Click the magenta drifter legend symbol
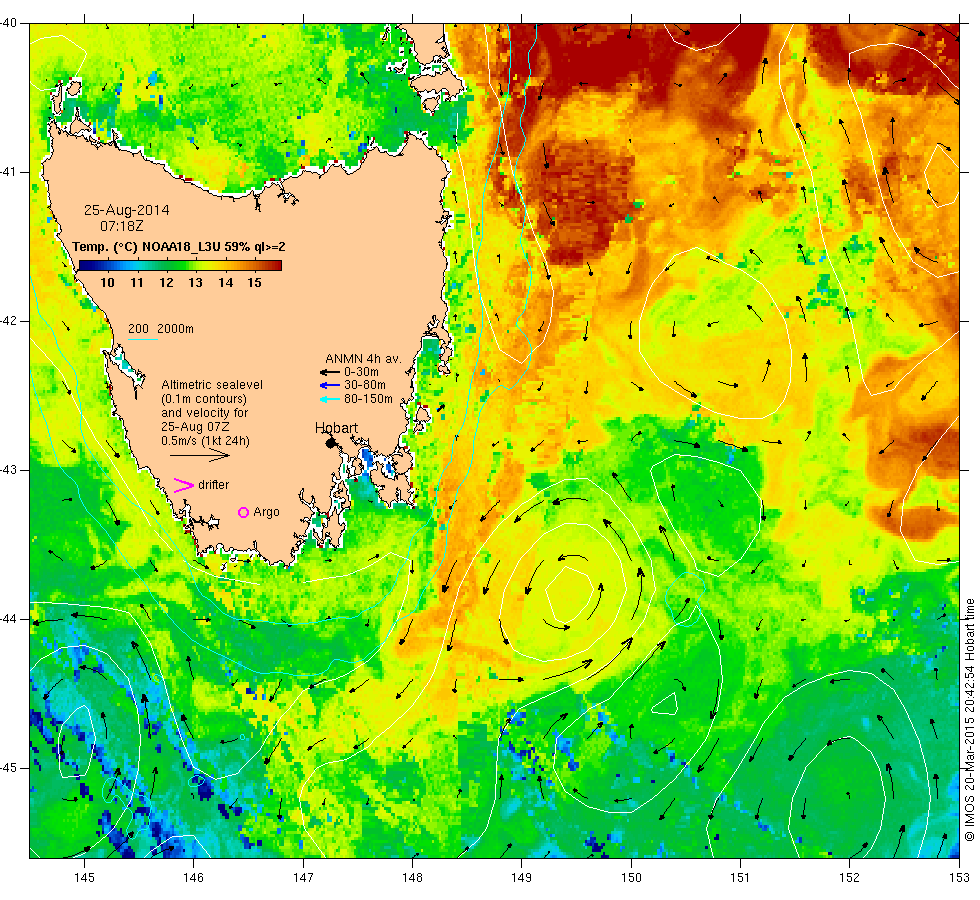This screenshot has width=980, height=900. pyautogui.click(x=184, y=486)
